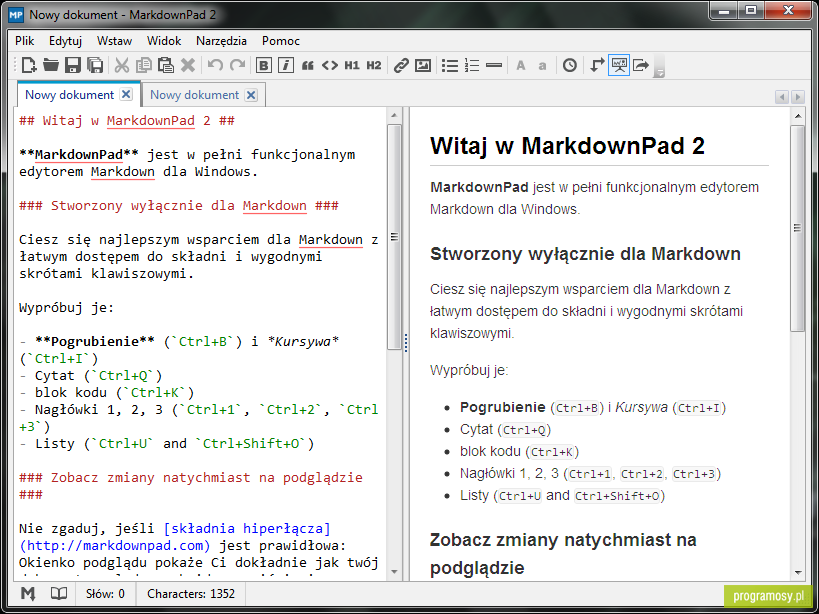The image size is (819, 614).
Task: Open the Widok menu
Action: [164, 41]
